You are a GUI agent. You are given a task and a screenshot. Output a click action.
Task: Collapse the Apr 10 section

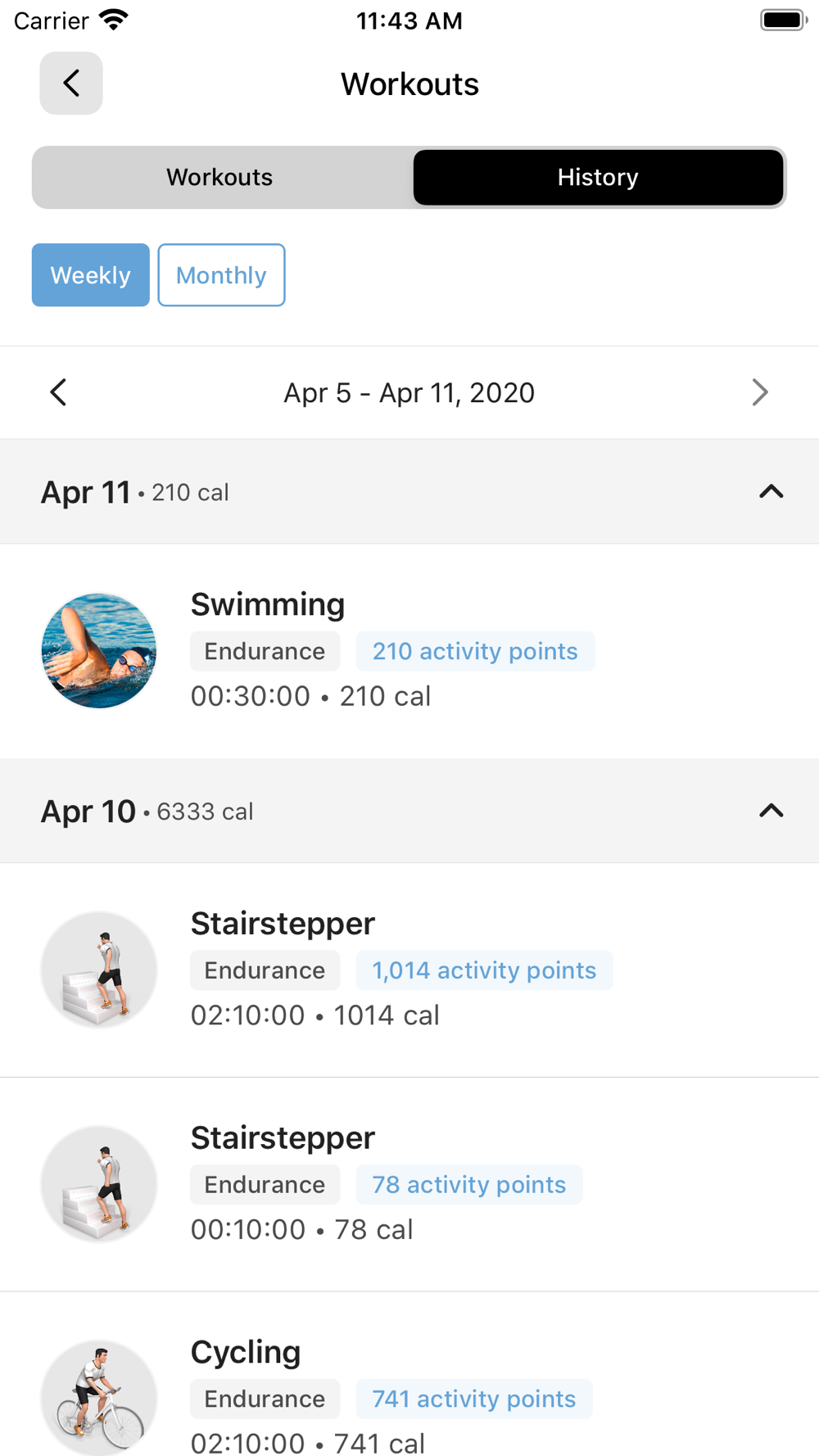point(771,811)
